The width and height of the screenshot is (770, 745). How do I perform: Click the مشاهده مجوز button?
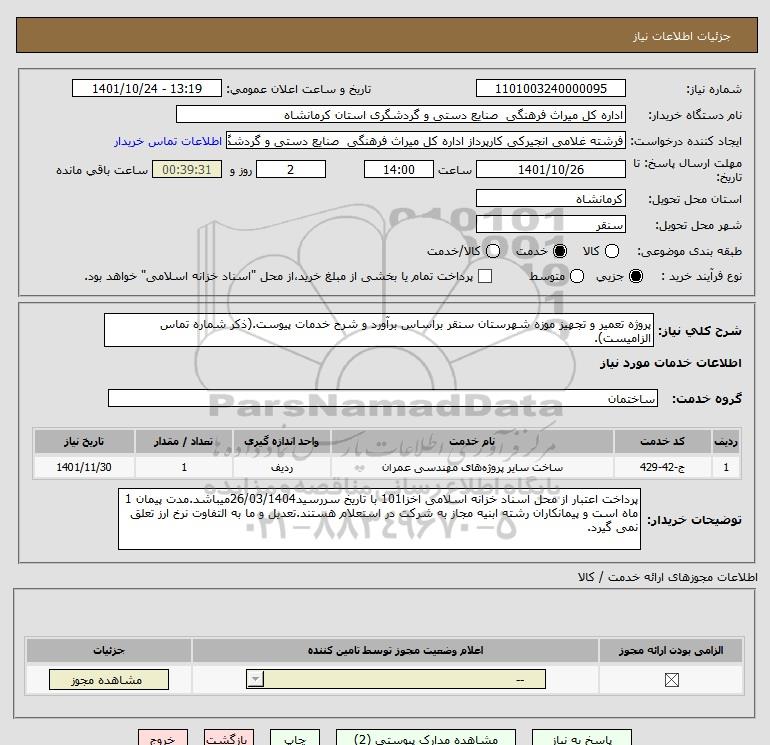(109, 680)
